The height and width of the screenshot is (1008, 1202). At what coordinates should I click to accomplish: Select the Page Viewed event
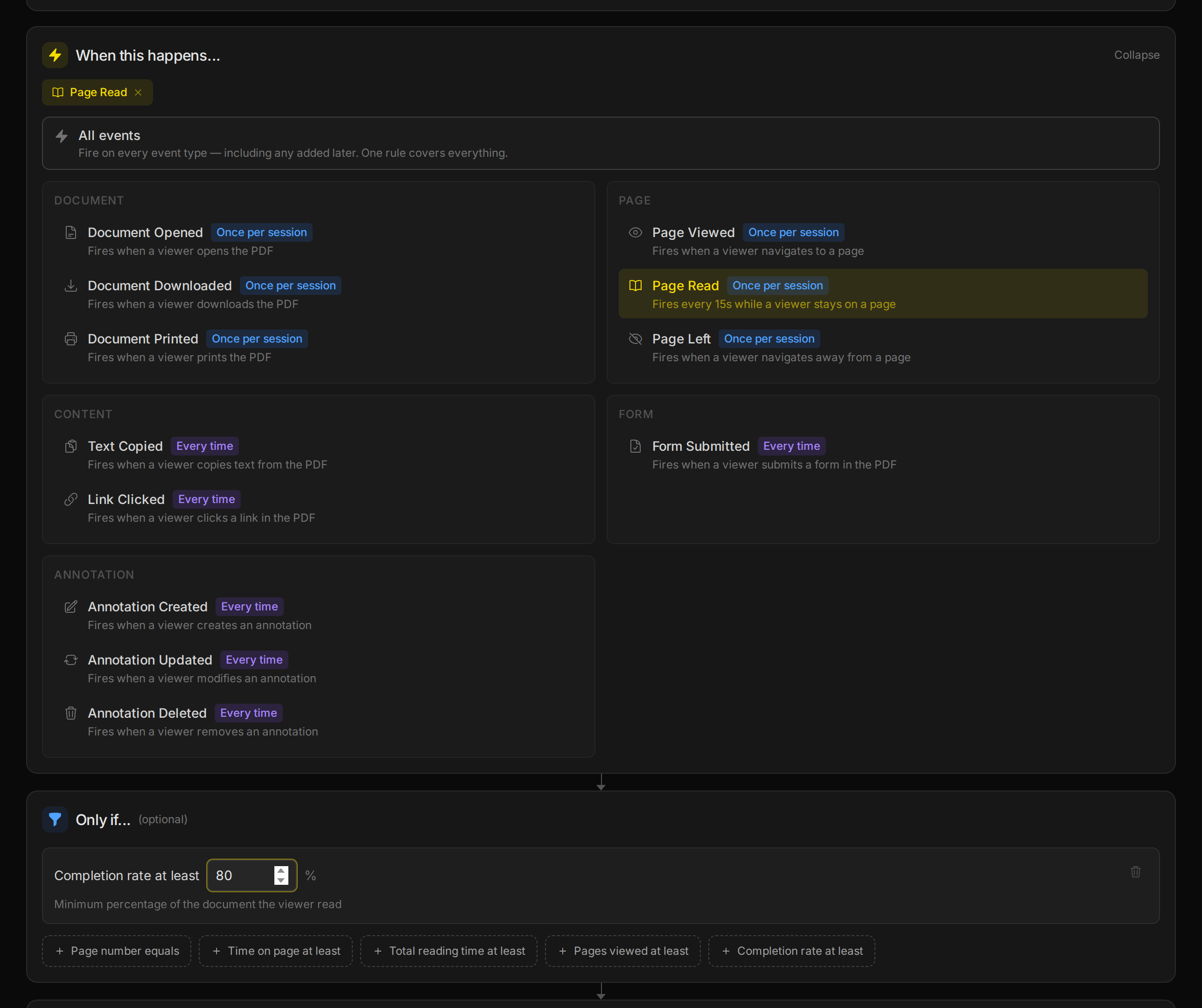pyautogui.click(x=883, y=241)
